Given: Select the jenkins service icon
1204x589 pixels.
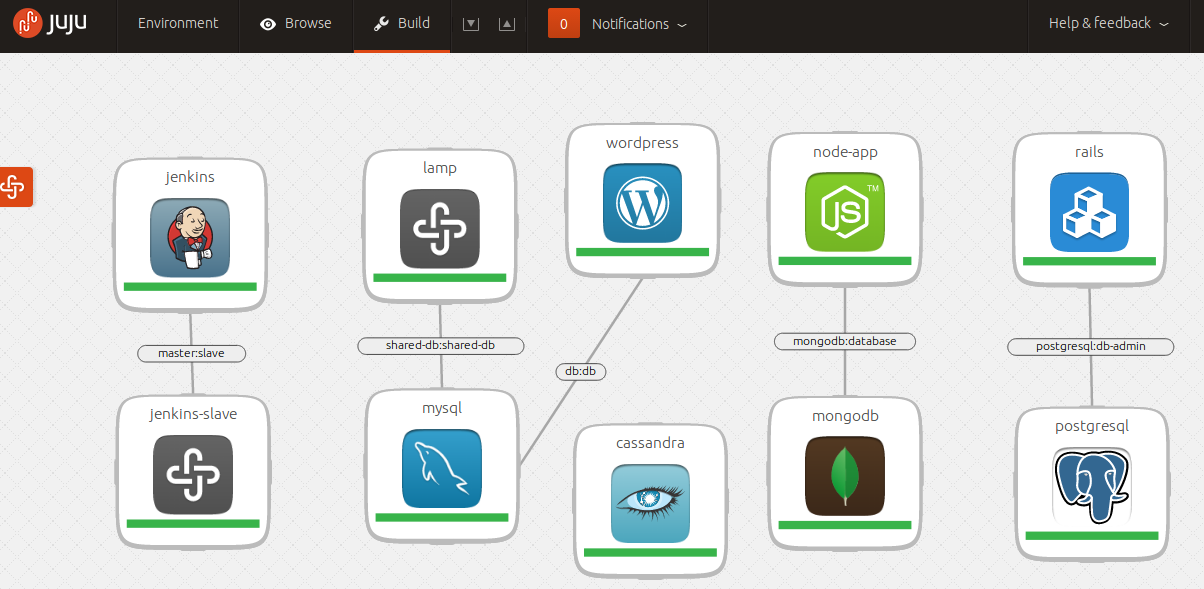Looking at the screenshot, I should [190, 237].
